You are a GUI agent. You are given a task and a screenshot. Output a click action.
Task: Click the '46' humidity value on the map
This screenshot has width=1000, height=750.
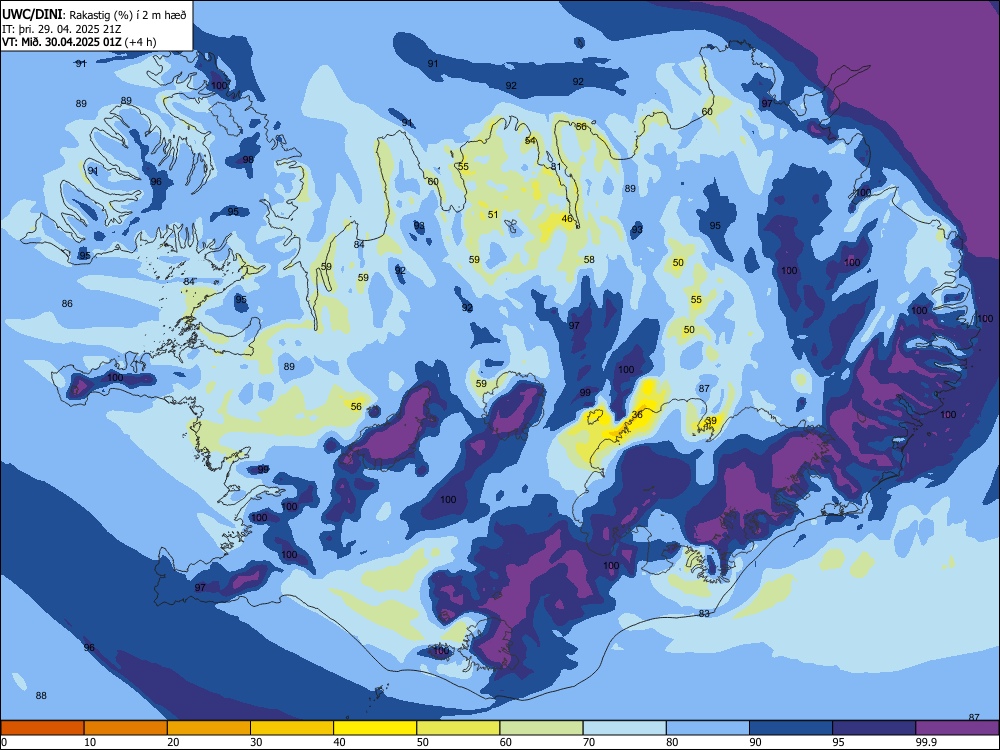coord(567,219)
